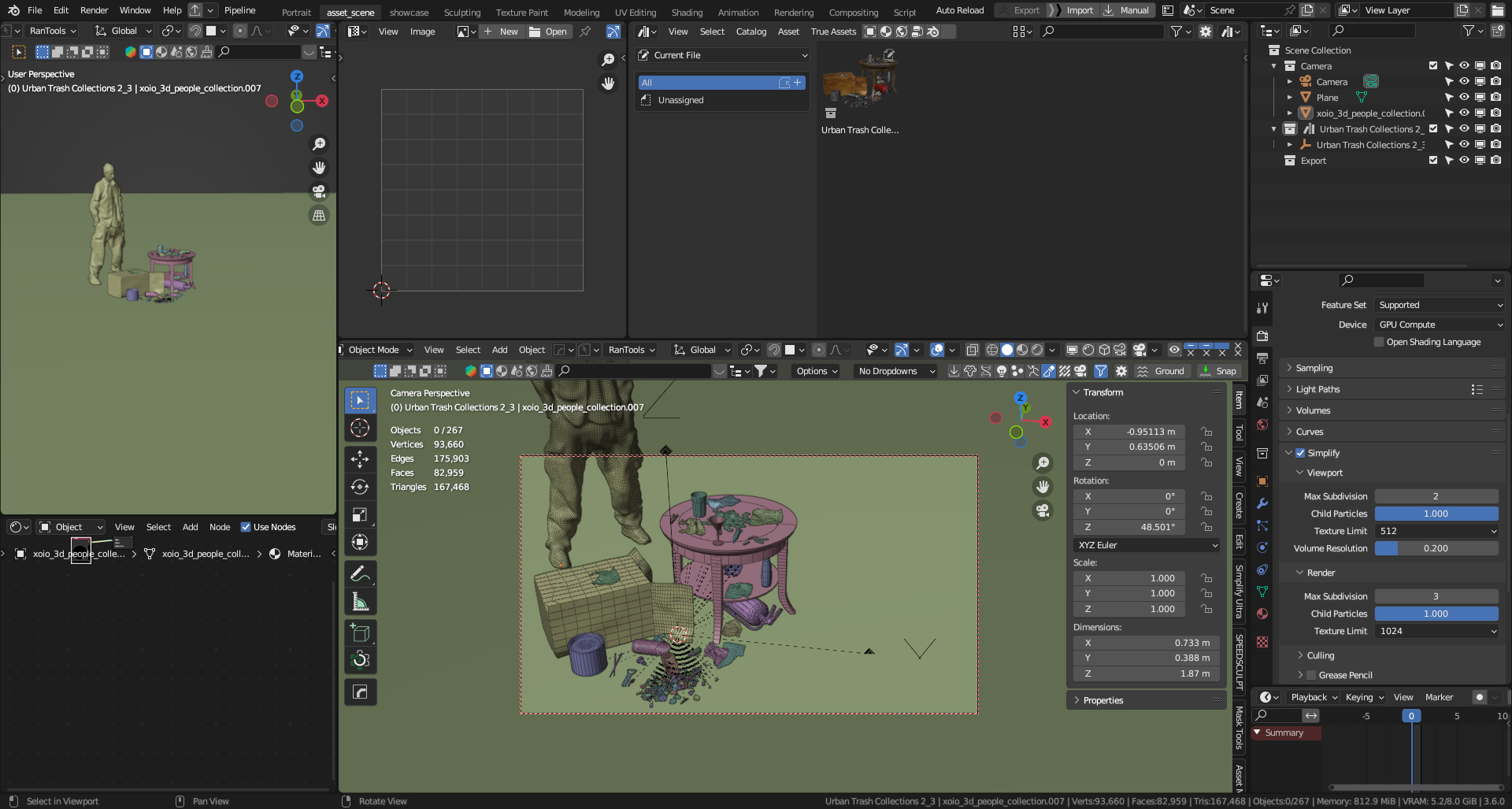Screen dimensions: 1512x809
Task: Expand the Sampling panel
Action: pos(1314,368)
